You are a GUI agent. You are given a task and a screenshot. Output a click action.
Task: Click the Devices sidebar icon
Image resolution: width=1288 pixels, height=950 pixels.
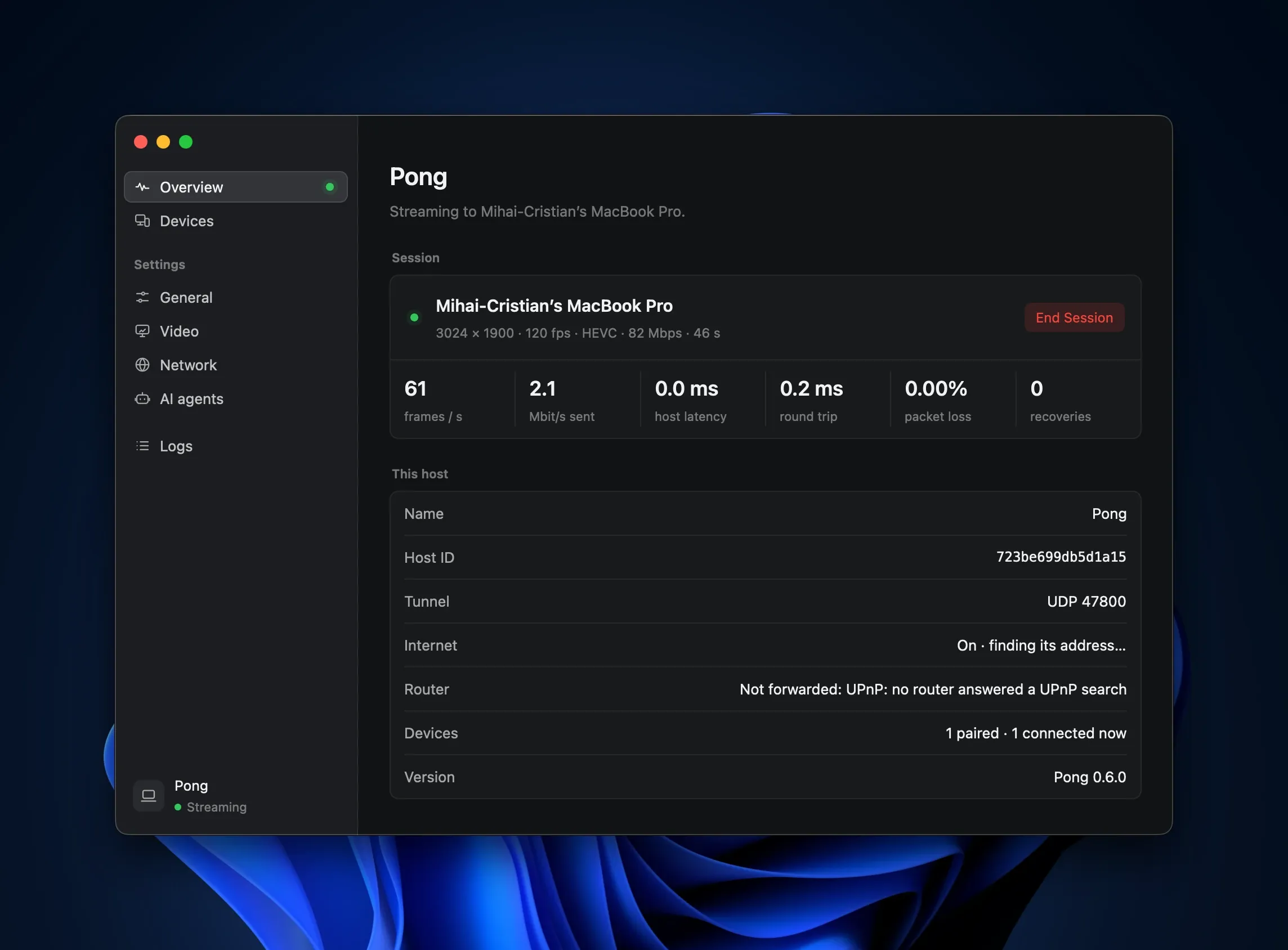[x=142, y=221]
